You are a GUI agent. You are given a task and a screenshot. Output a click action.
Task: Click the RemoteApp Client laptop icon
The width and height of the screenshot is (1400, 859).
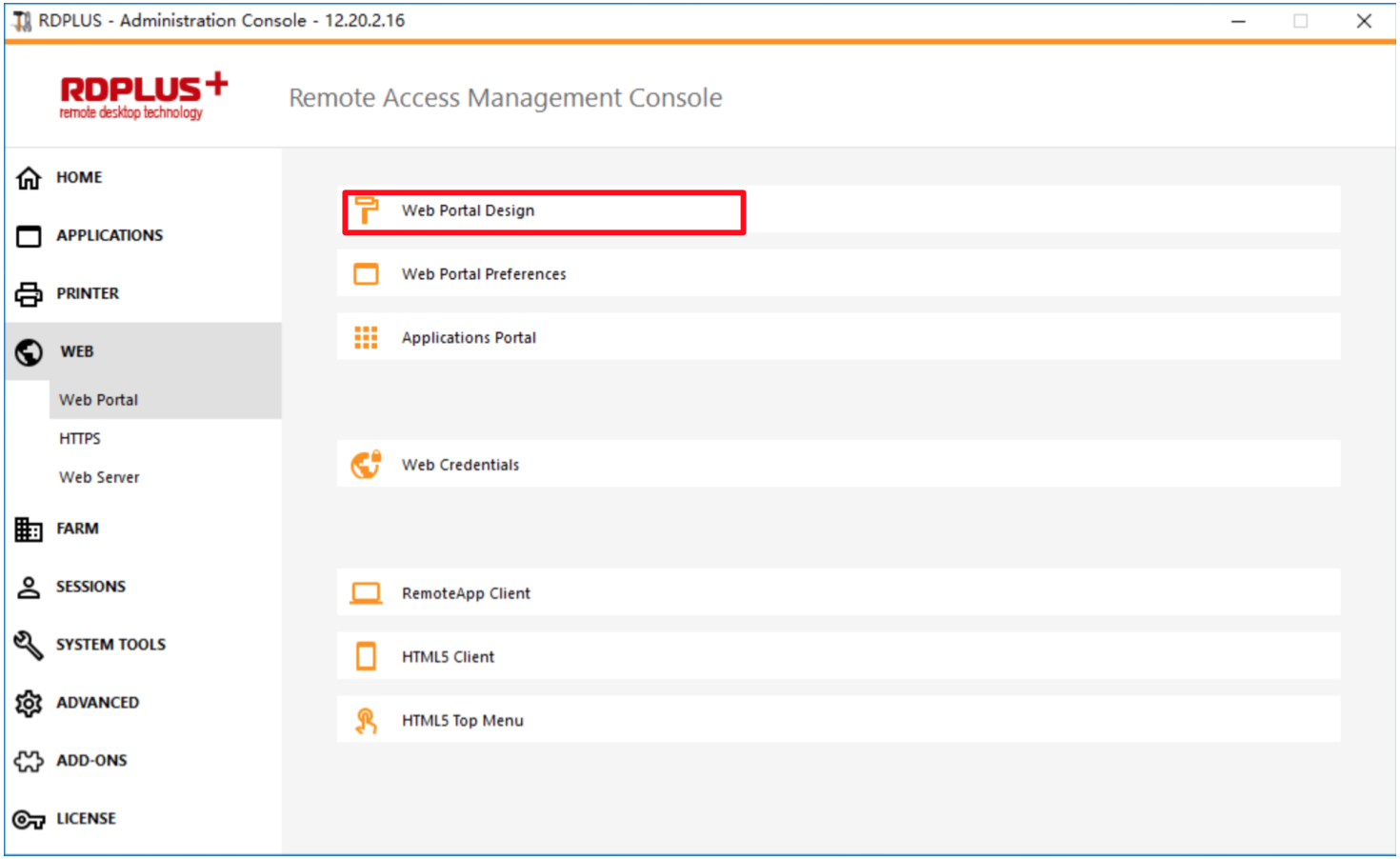[x=366, y=593]
